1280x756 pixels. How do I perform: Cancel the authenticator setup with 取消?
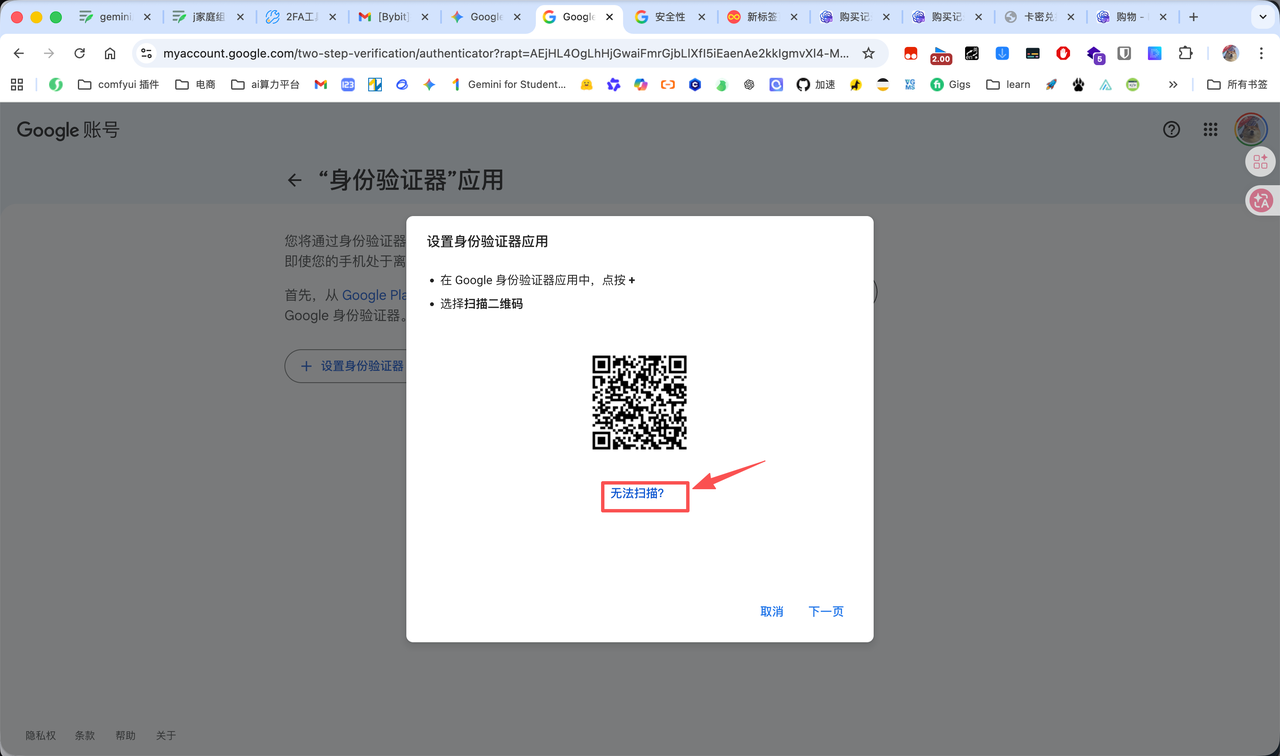[x=771, y=611]
